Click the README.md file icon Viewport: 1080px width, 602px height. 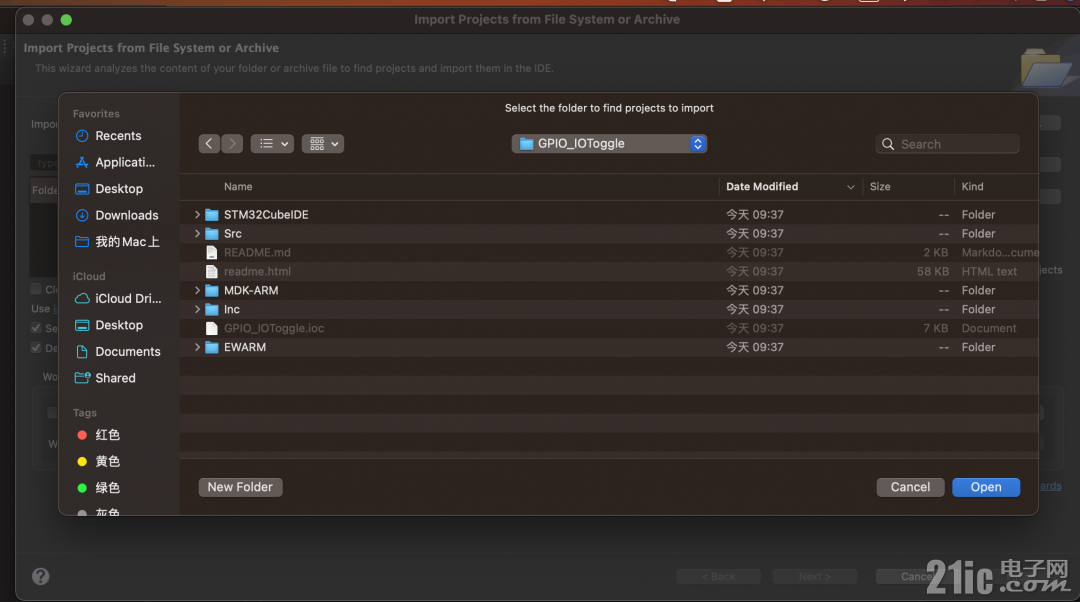(212, 253)
